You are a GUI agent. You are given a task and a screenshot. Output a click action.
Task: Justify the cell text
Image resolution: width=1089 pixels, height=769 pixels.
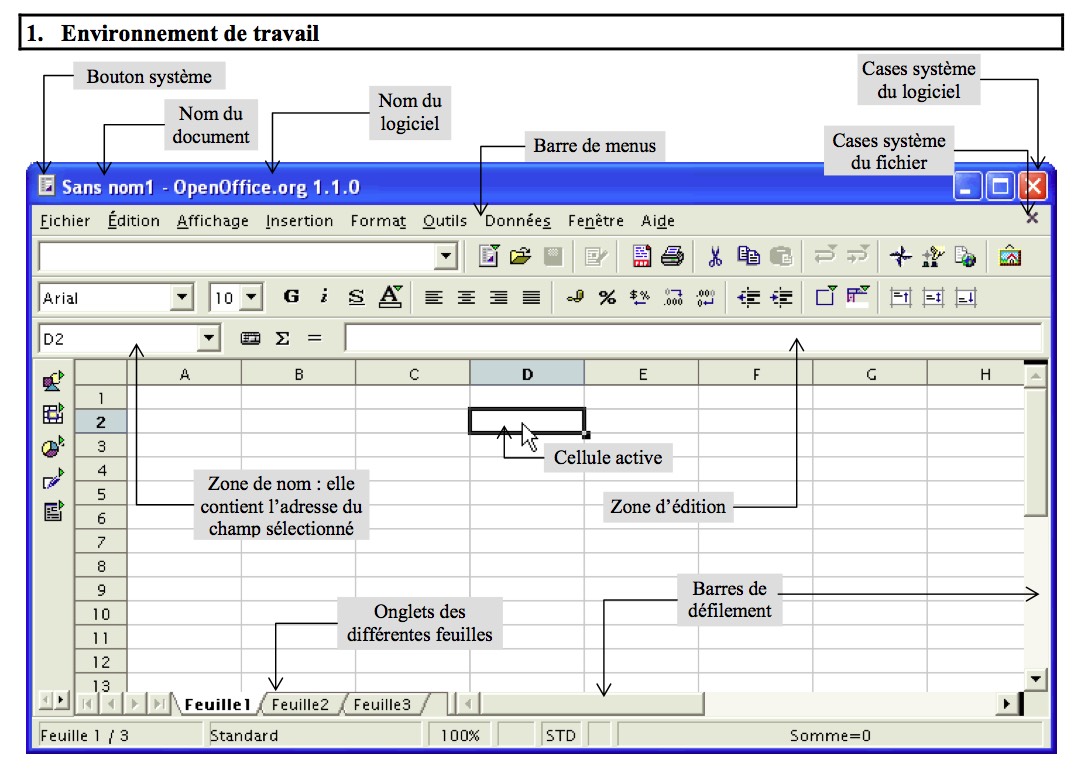click(x=531, y=298)
